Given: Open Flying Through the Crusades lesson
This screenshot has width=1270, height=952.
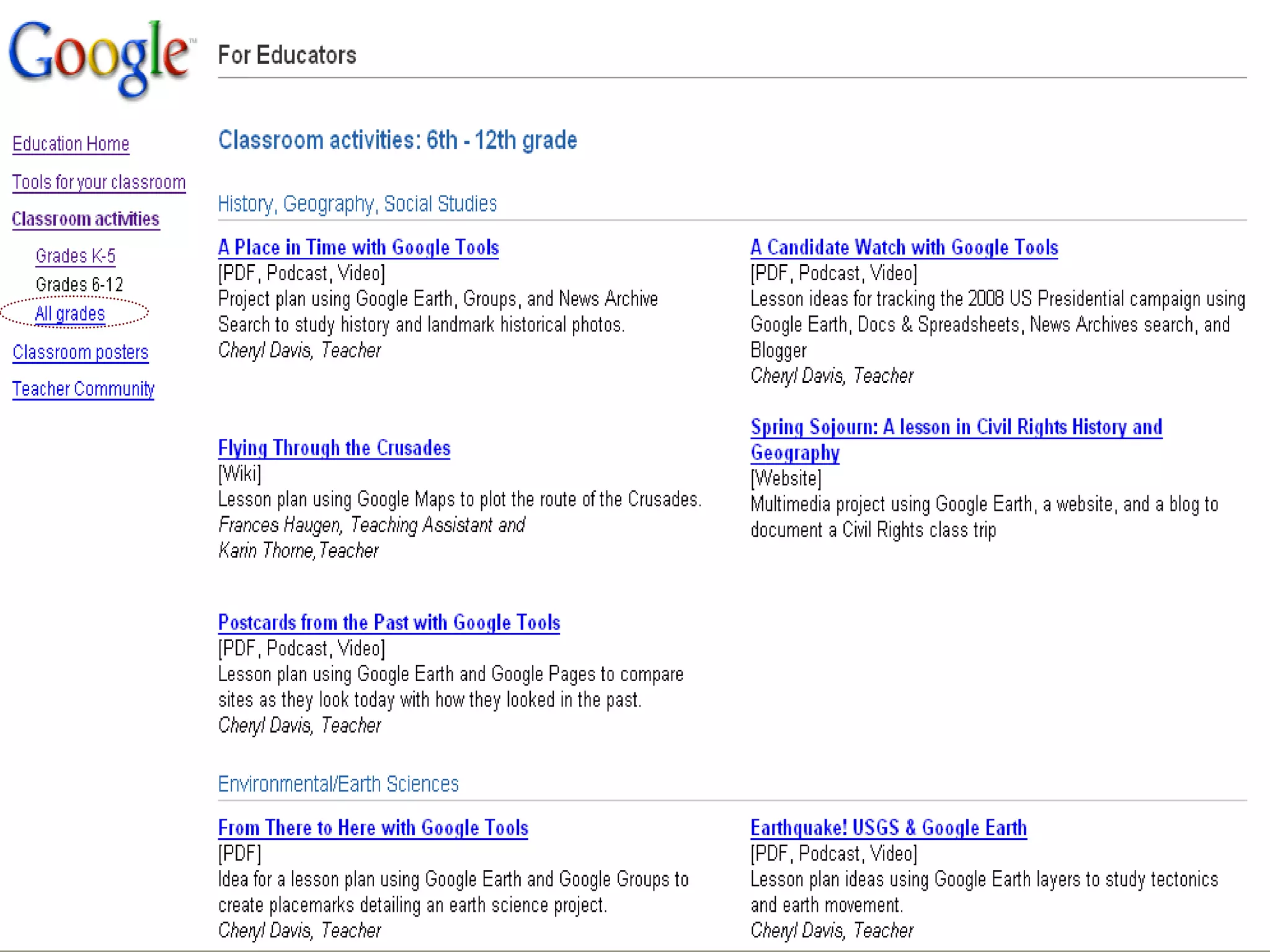Looking at the screenshot, I should point(334,447).
